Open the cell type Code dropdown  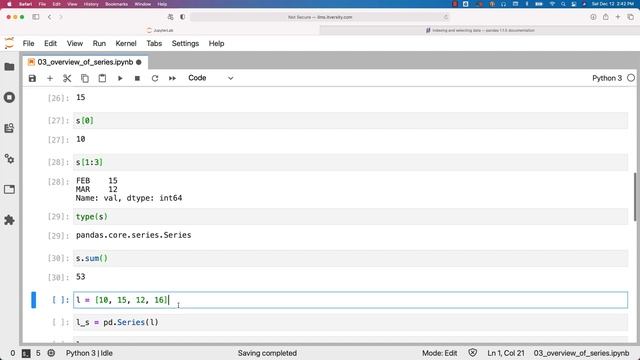point(211,78)
